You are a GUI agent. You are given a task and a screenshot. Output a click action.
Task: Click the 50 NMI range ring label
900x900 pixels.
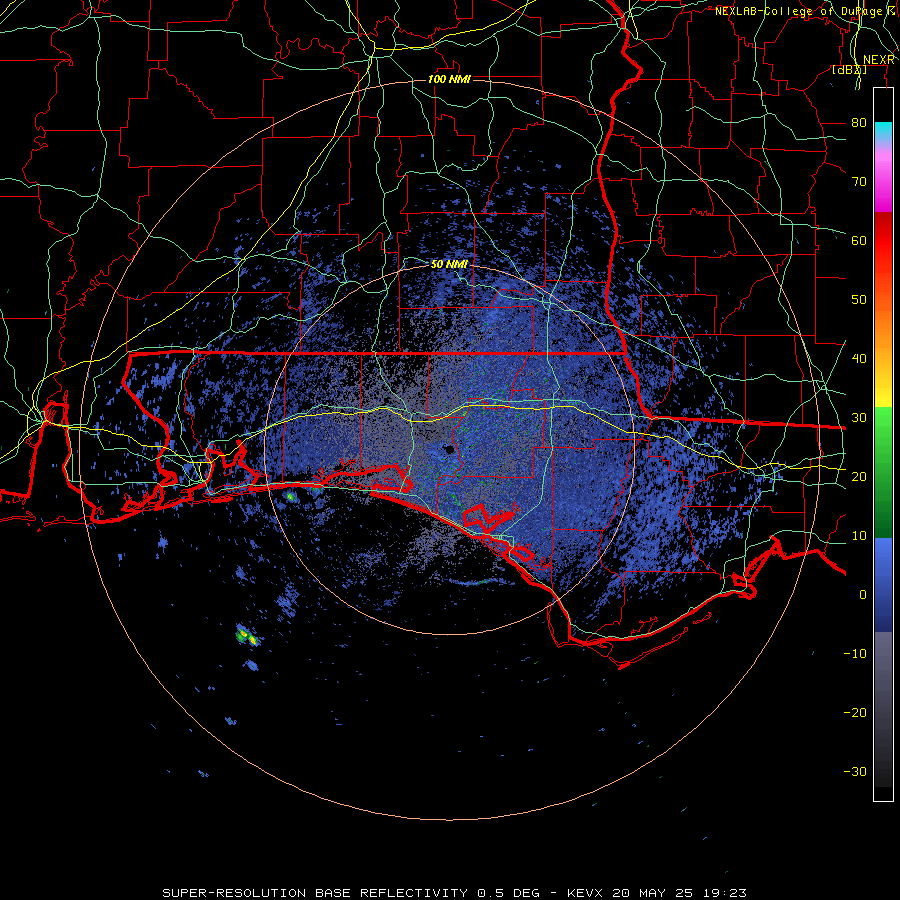pos(449,264)
